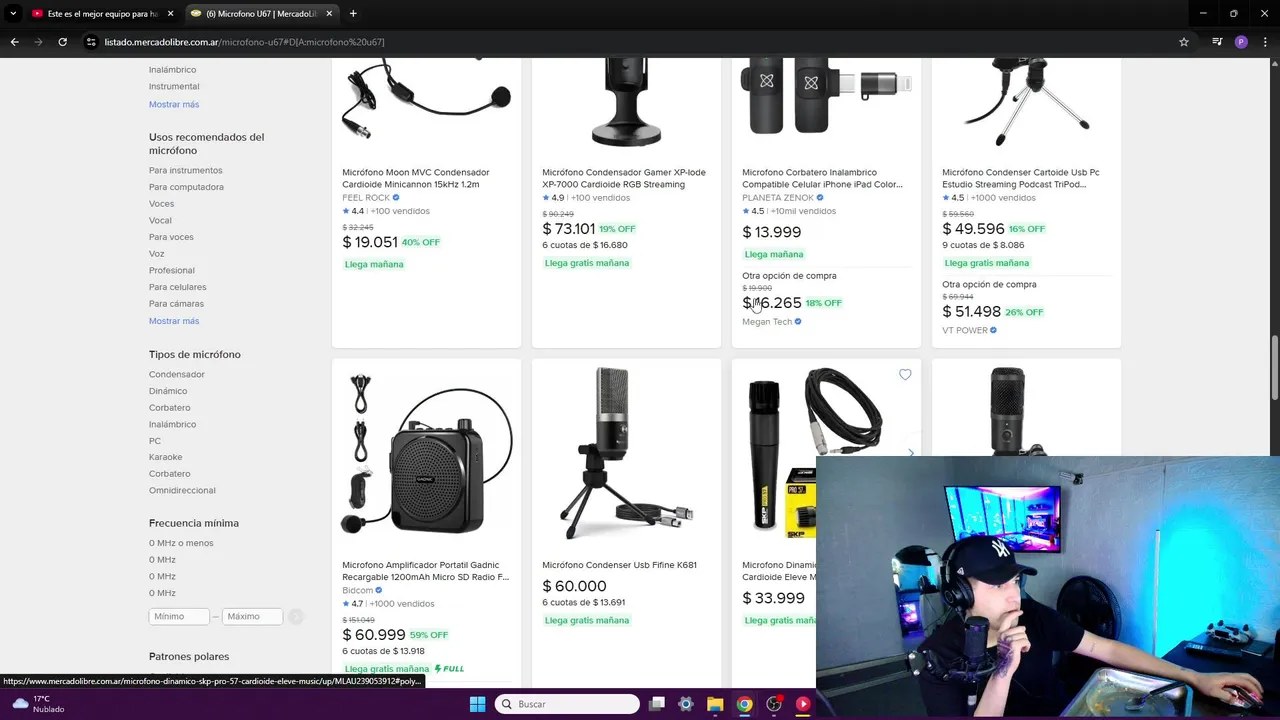Open Micrófono Condenser Usb Fifine K681 listing
The image size is (1280, 720).
coord(619,565)
